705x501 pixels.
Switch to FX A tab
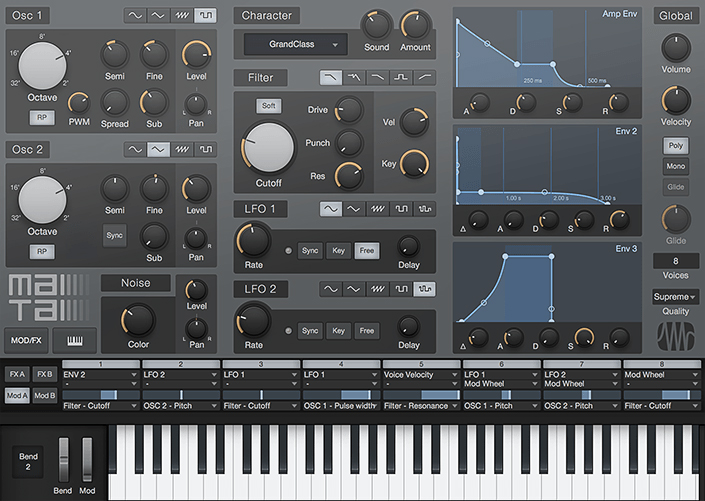(17, 374)
